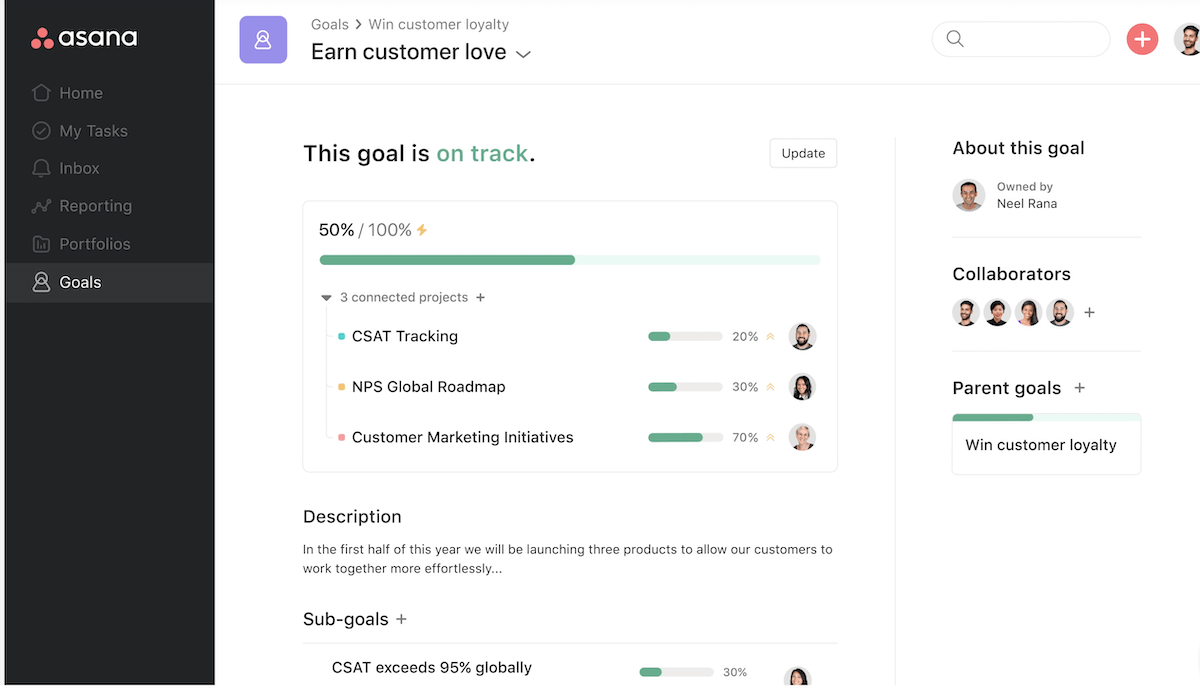Click the lightning bolt beside 100%
1200x697 pixels.
click(x=422, y=230)
